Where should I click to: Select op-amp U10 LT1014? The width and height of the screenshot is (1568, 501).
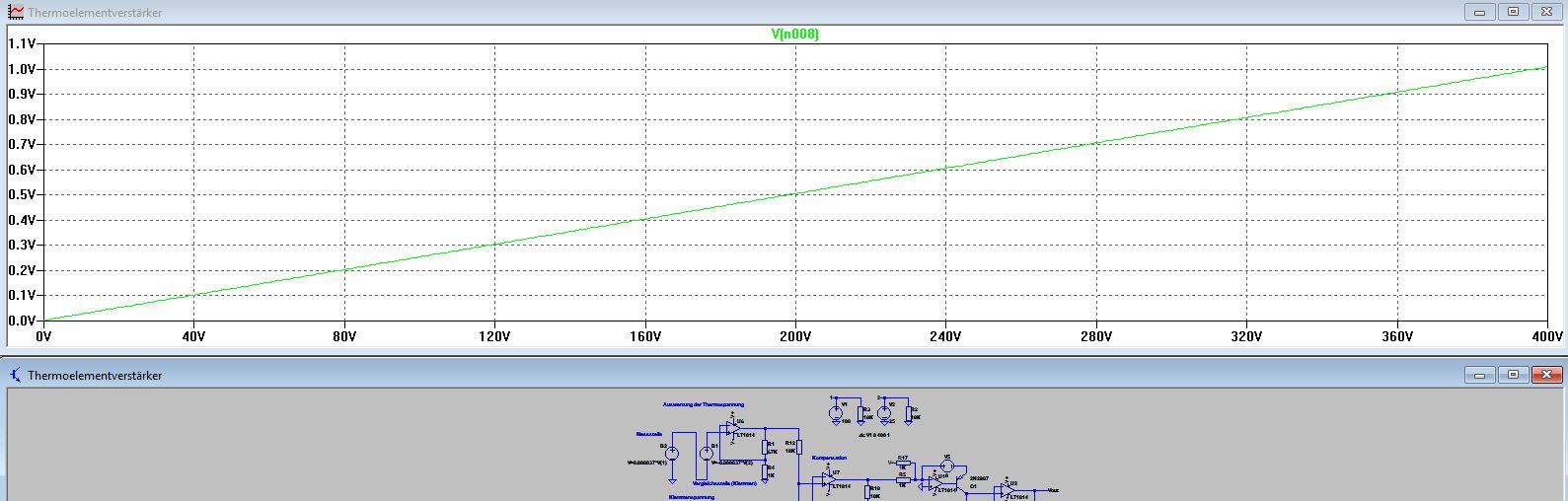934,483
